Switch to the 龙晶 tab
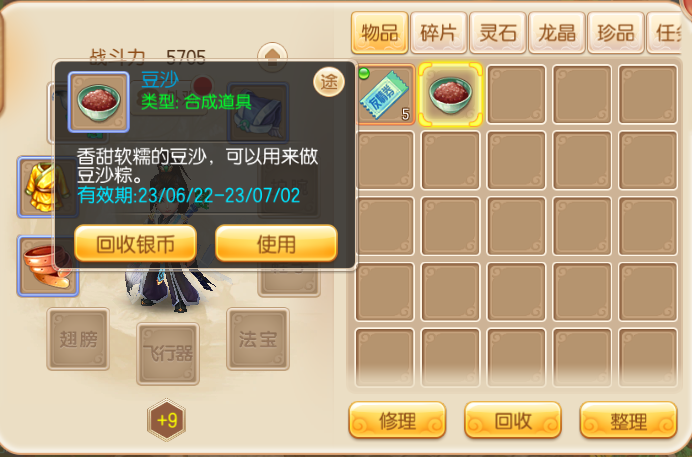692x457 pixels. pyautogui.click(x=557, y=33)
